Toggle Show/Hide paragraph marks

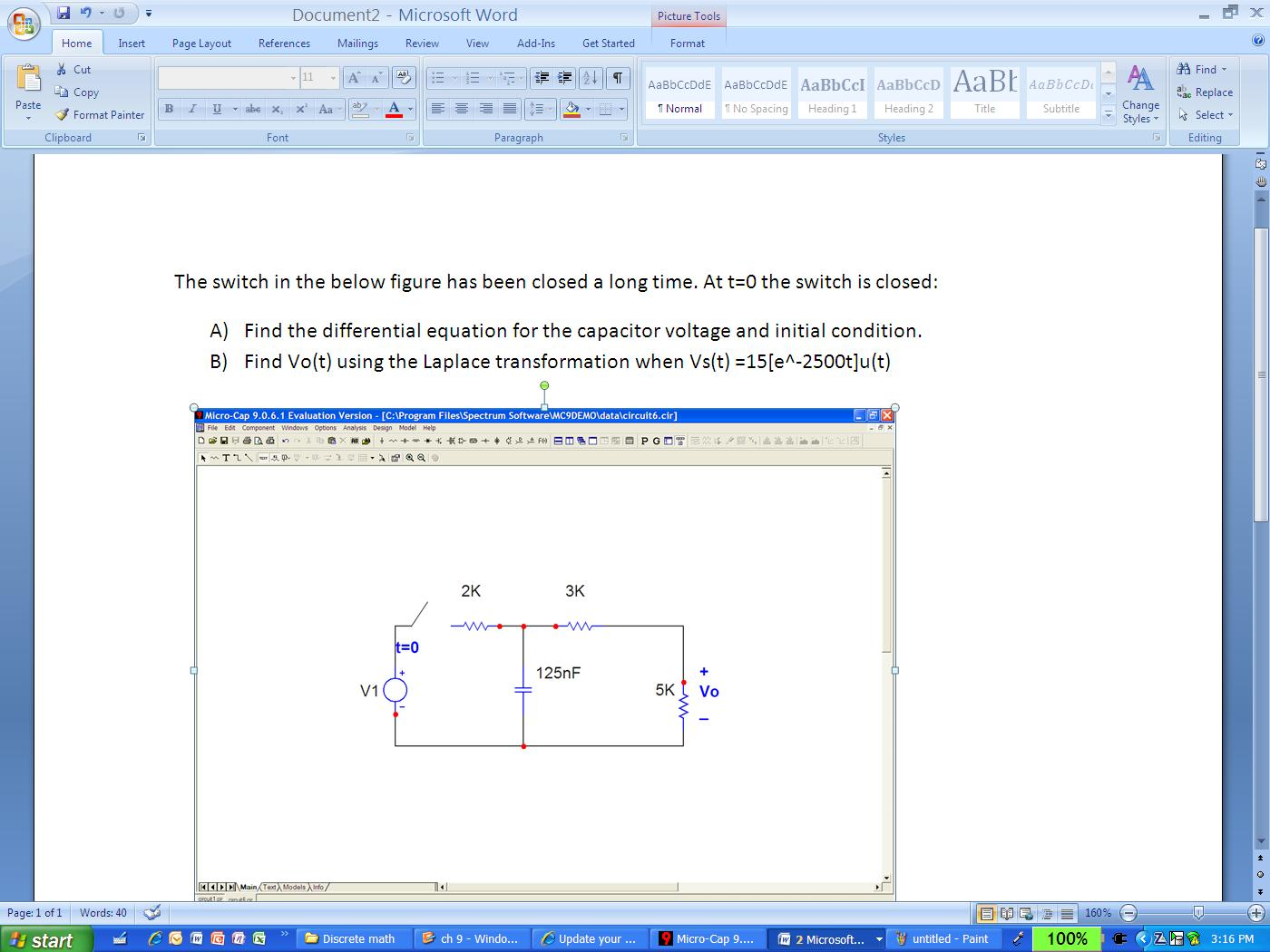617,79
